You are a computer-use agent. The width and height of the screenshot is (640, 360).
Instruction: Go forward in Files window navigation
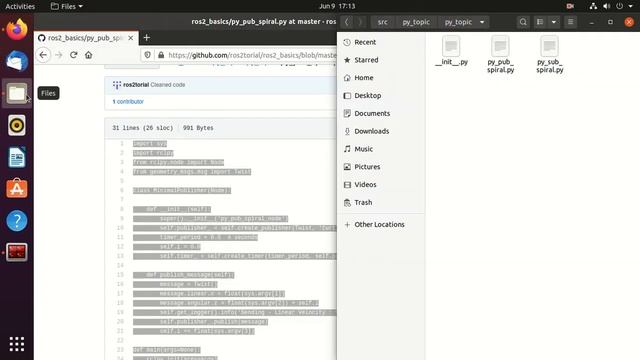(x=360, y=22)
